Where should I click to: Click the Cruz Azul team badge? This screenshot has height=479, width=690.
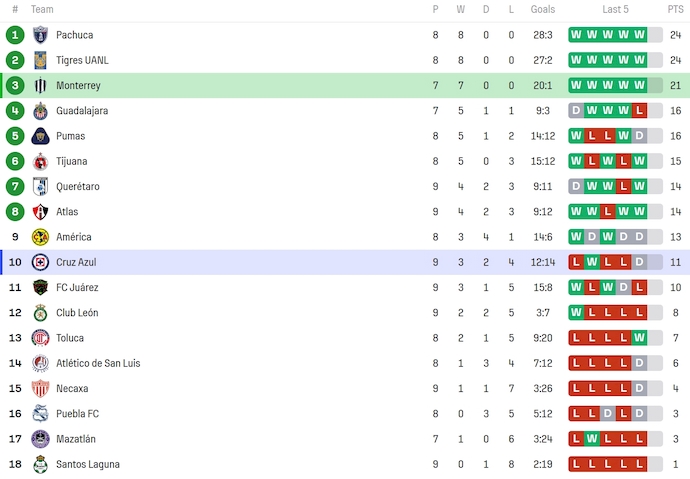[x=40, y=262]
